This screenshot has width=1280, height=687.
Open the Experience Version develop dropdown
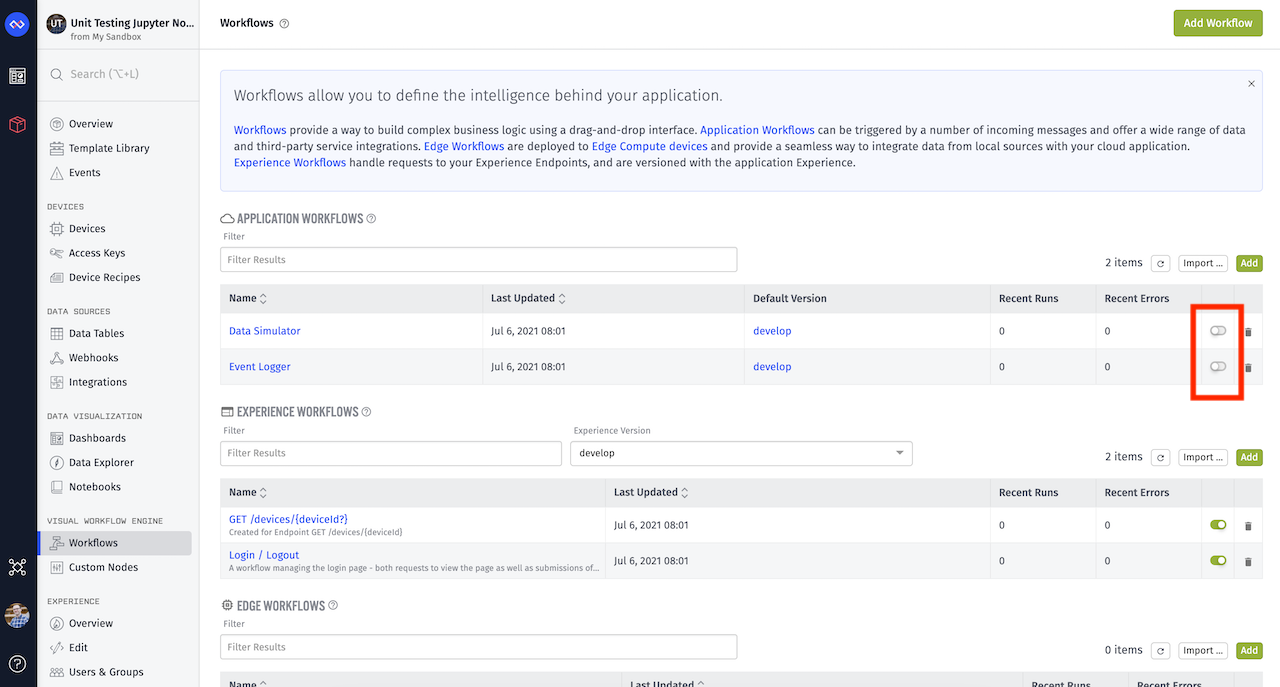click(741, 453)
